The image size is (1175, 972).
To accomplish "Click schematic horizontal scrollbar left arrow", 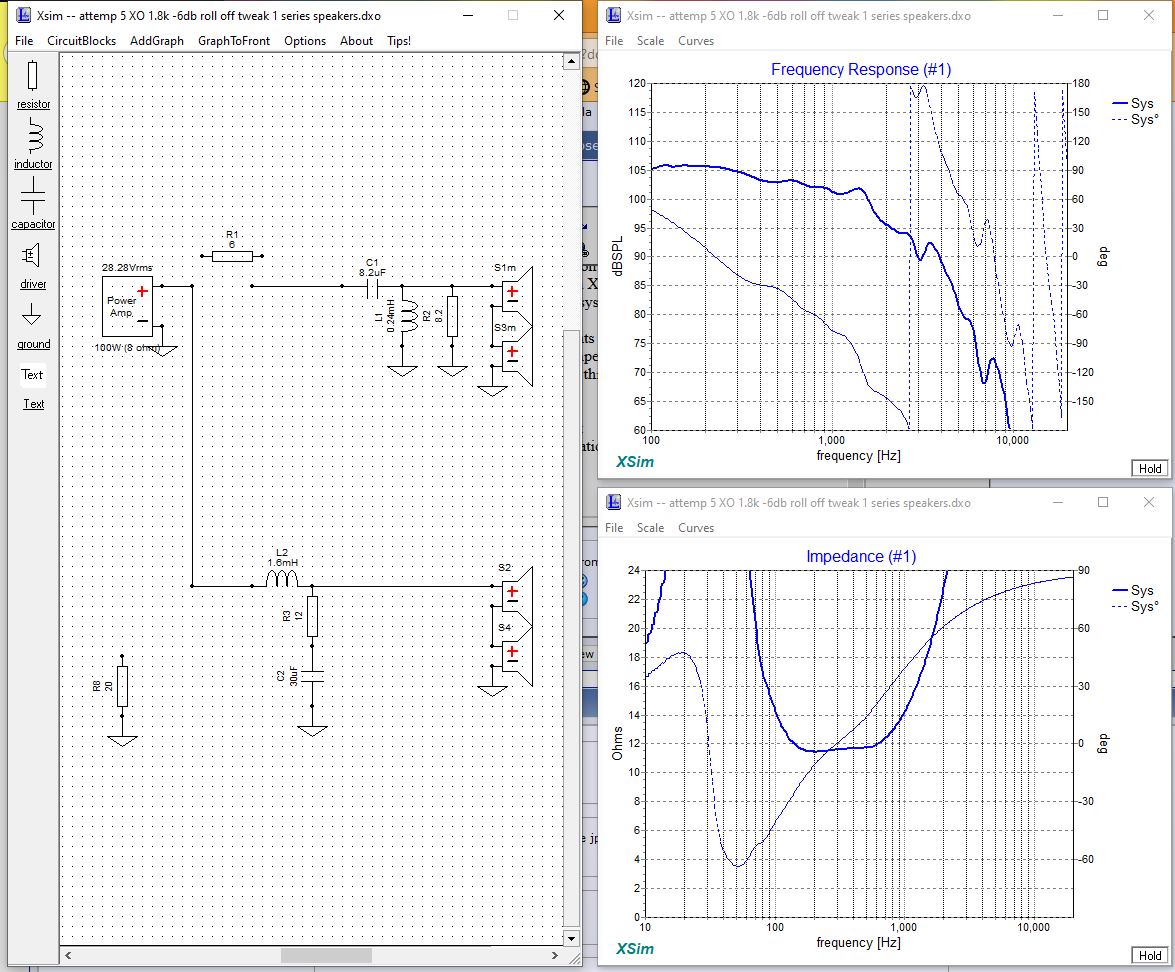I will click(x=68, y=956).
